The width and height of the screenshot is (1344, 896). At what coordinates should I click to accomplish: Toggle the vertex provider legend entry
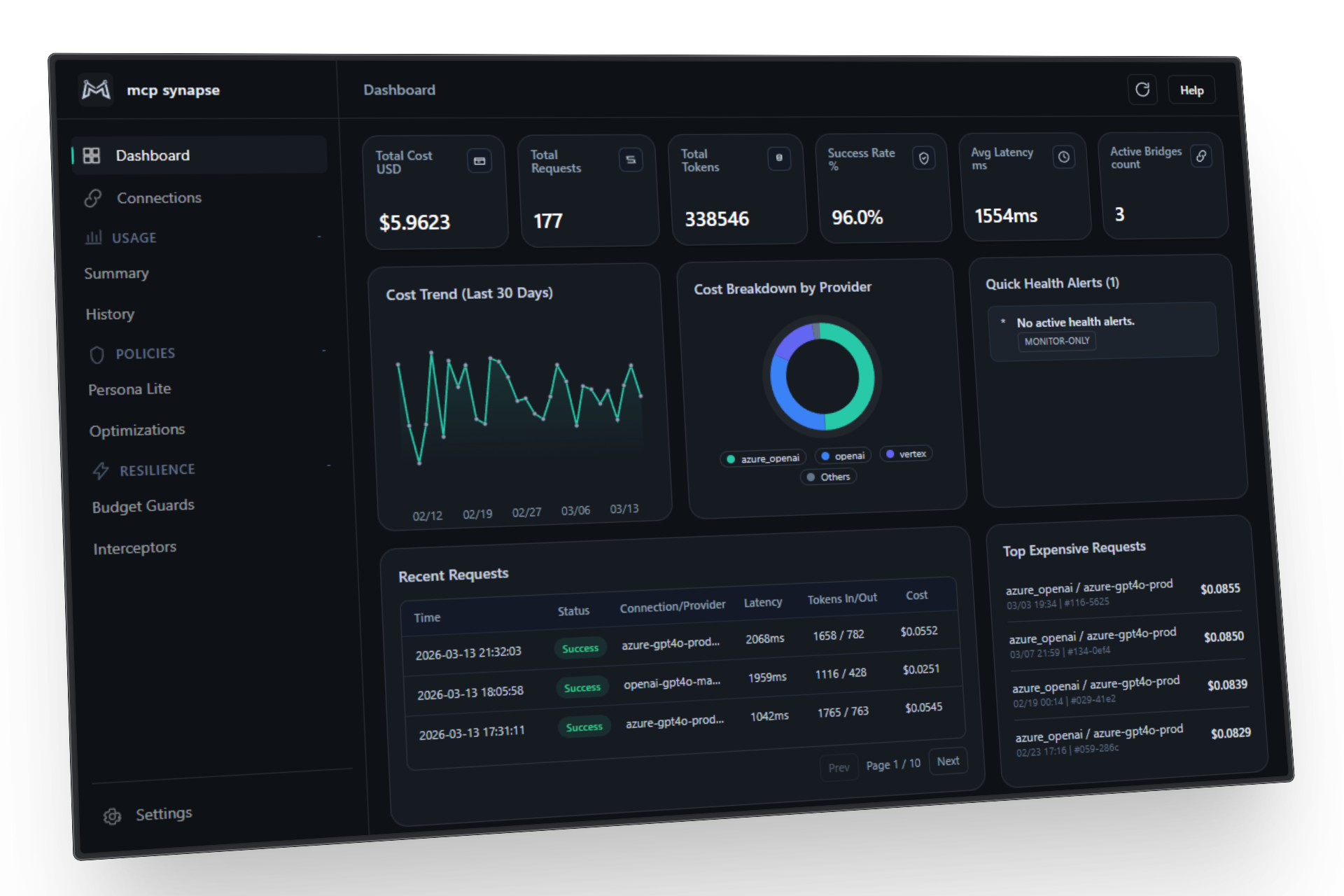pyautogui.click(x=906, y=454)
